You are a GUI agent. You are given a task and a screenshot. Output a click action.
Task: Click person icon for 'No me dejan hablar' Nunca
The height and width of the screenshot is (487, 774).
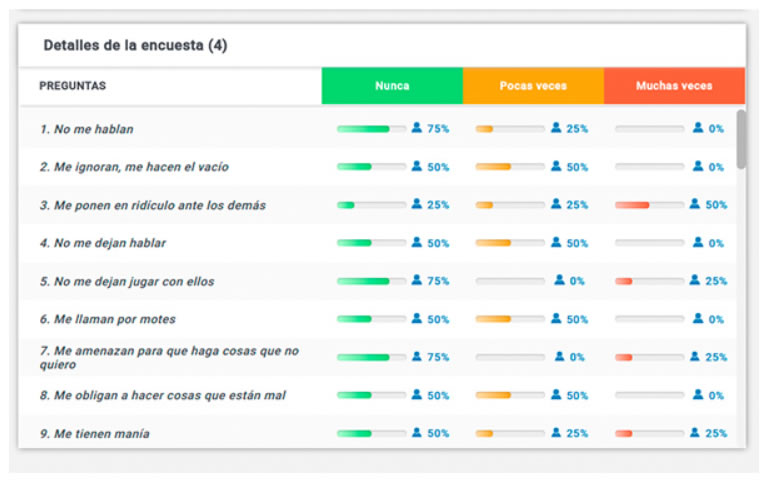pyautogui.click(x=417, y=243)
